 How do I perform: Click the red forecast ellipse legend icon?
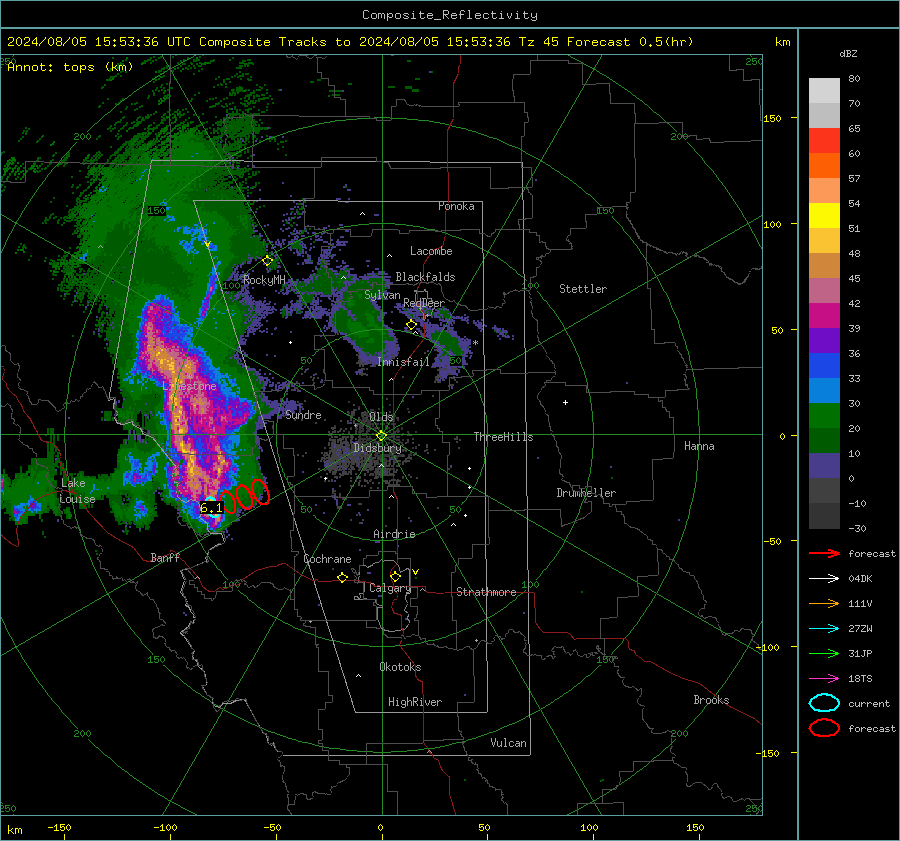(x=824, y=728)
